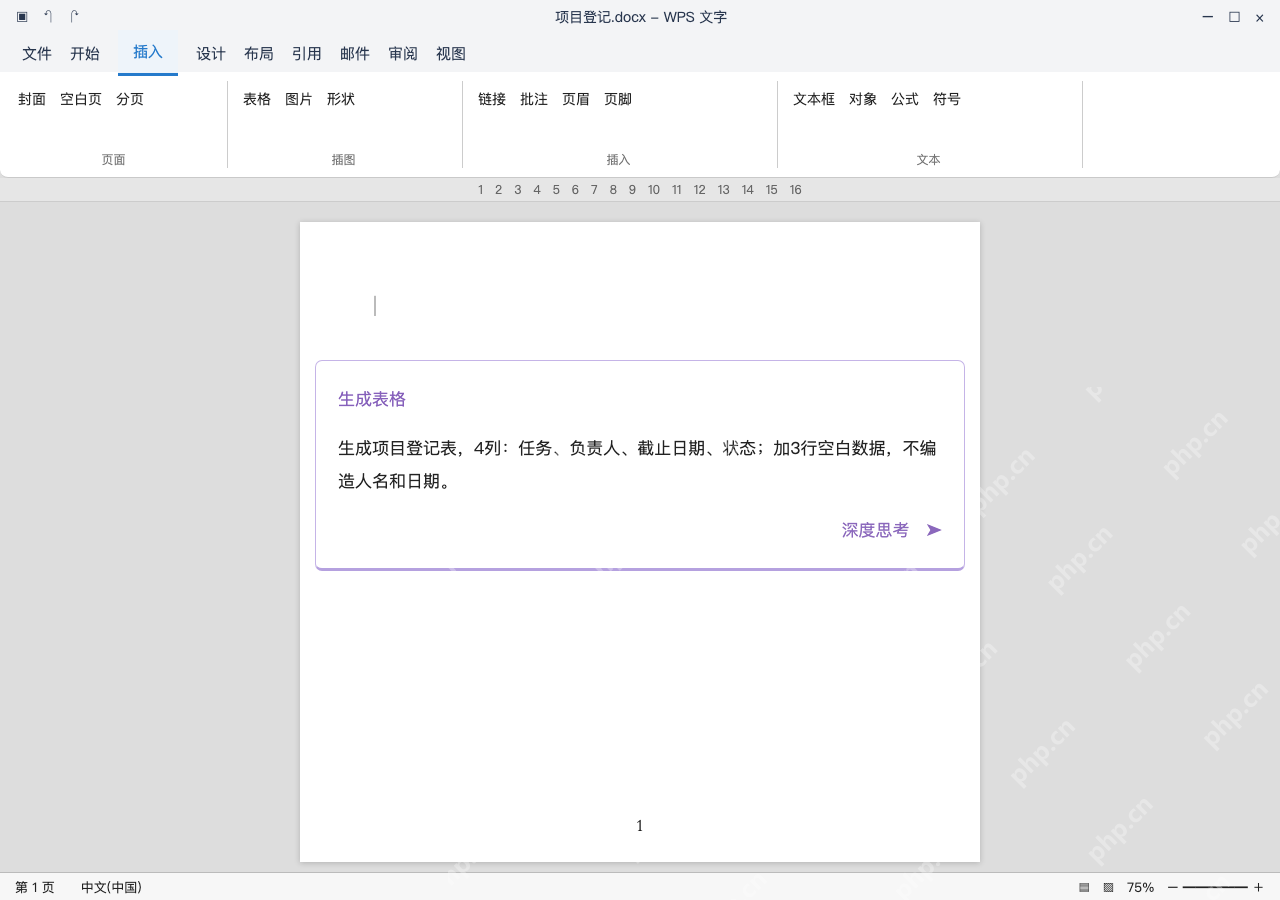Click the AI prompt text about 生成项目登记表
This screenshot has height=900, width=1280.
point(637,464)
